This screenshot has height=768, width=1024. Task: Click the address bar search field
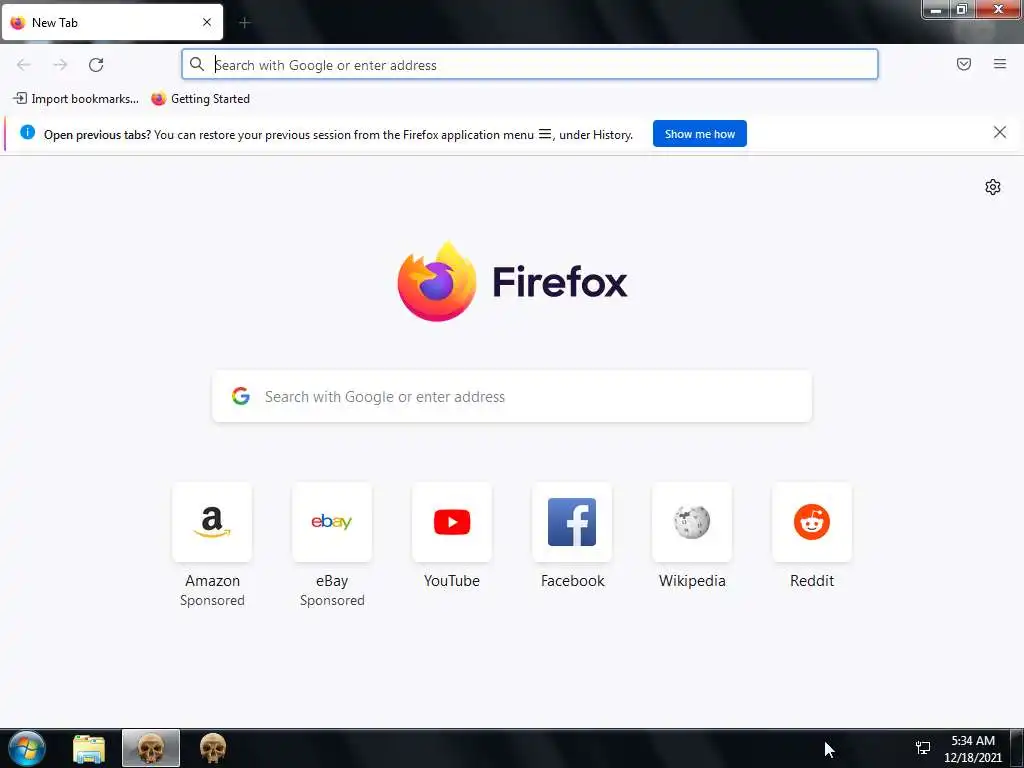[x=530, y=65]
